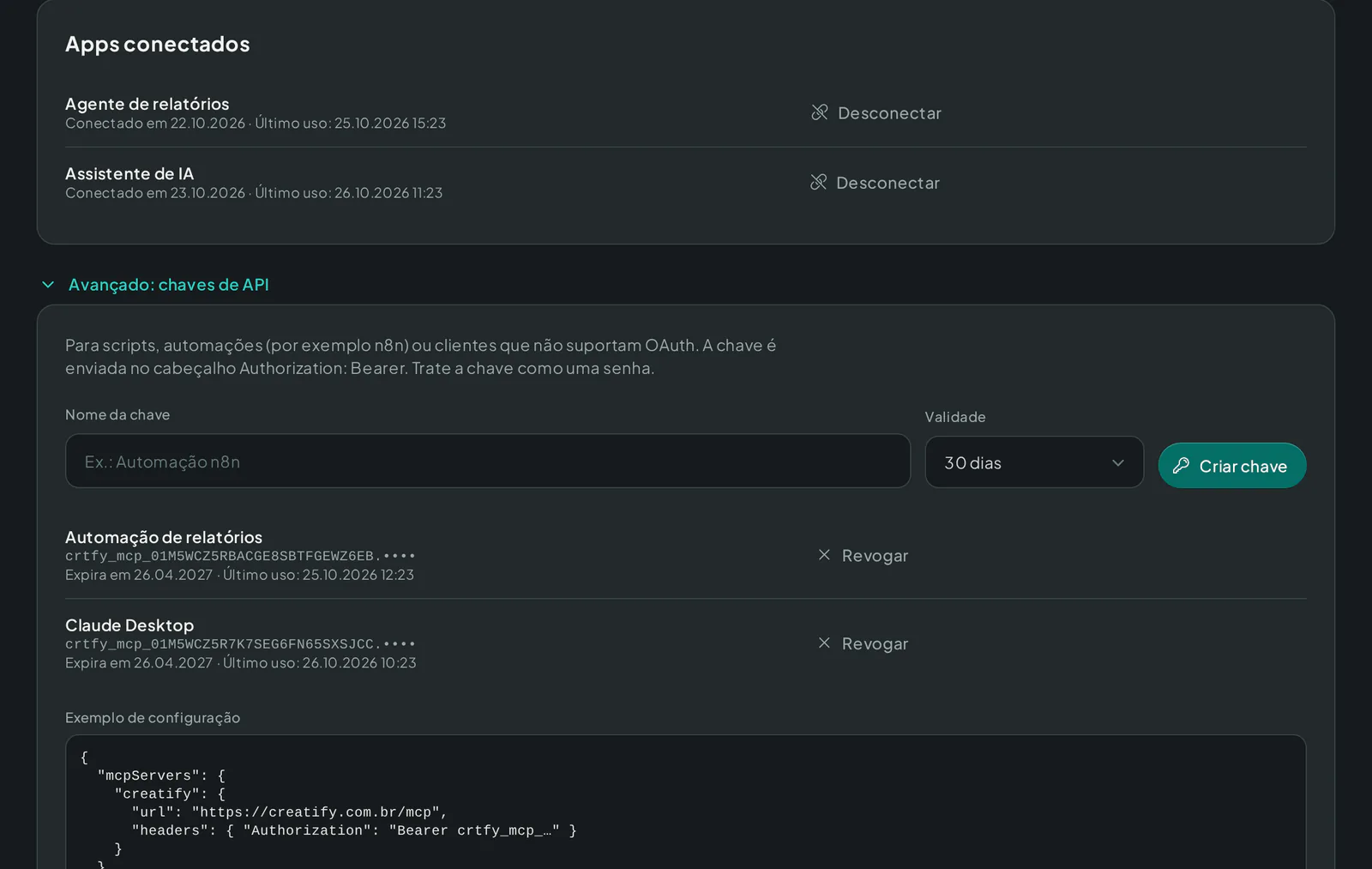Click the key string crtfy_mcp_01M5WCZ5RBACGE8SBTFGEWZ6EB

point(240,556)
